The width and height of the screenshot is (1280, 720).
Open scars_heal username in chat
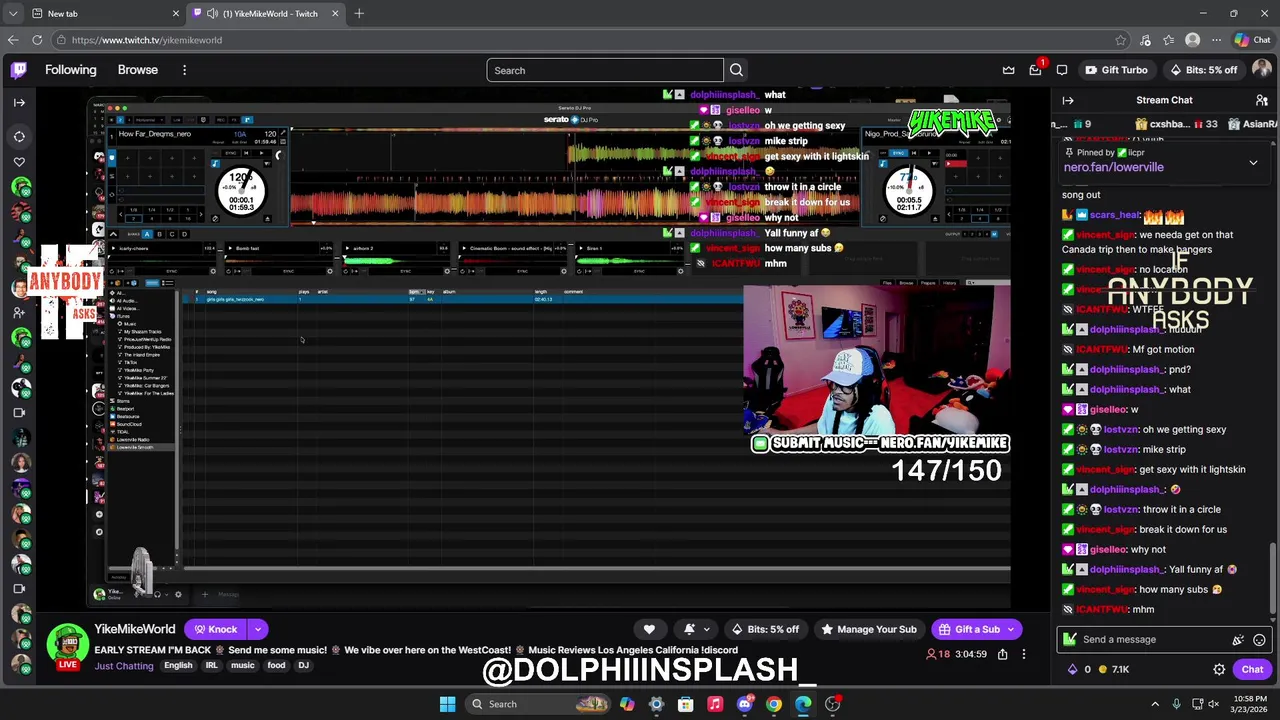tap(1115, 215)
